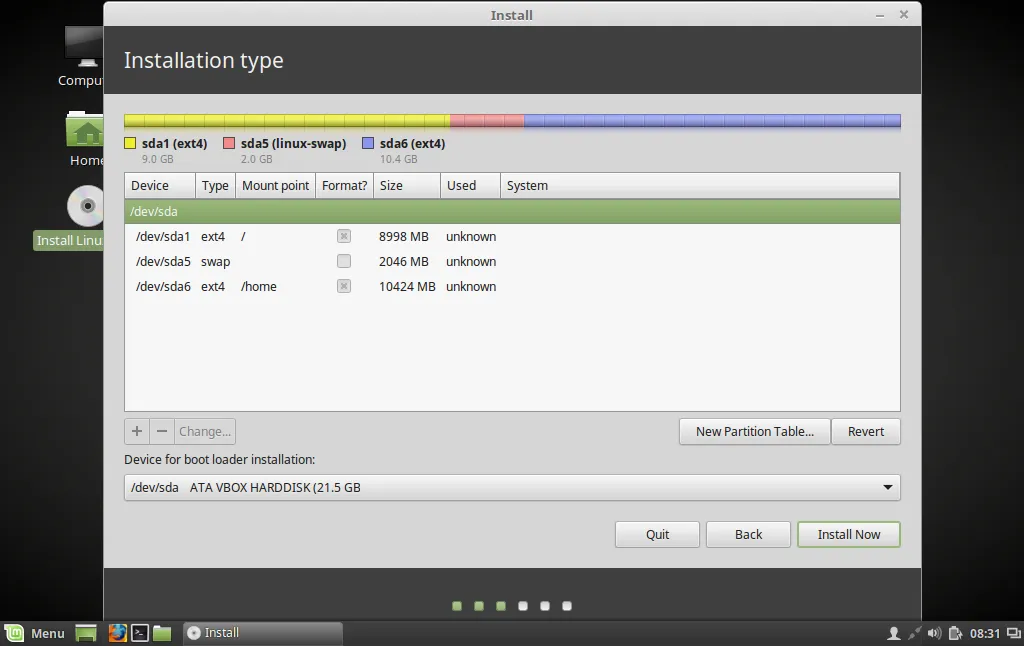Select the Install Linux Mint desktop disc icon
The width and height of the screenshot is (1024, 646).
[86, 206]
